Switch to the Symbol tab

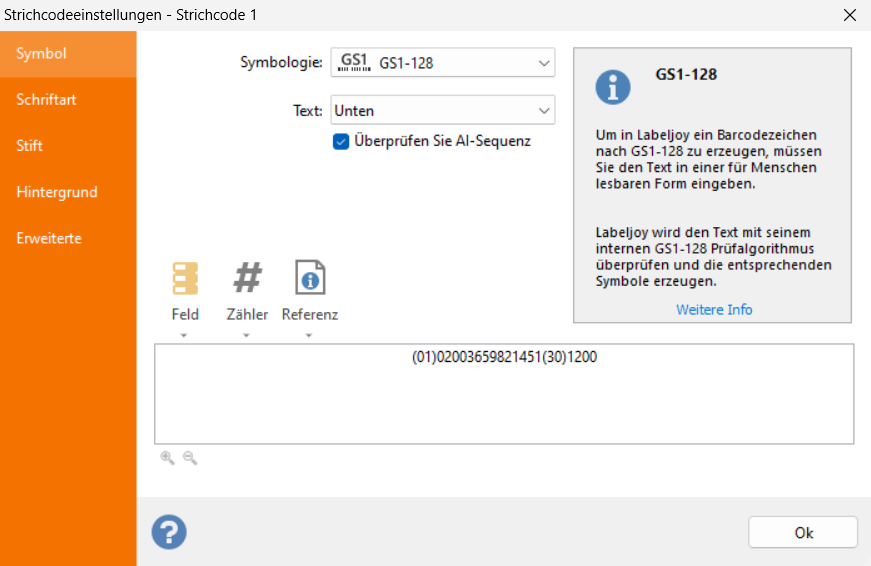[68, 54]
